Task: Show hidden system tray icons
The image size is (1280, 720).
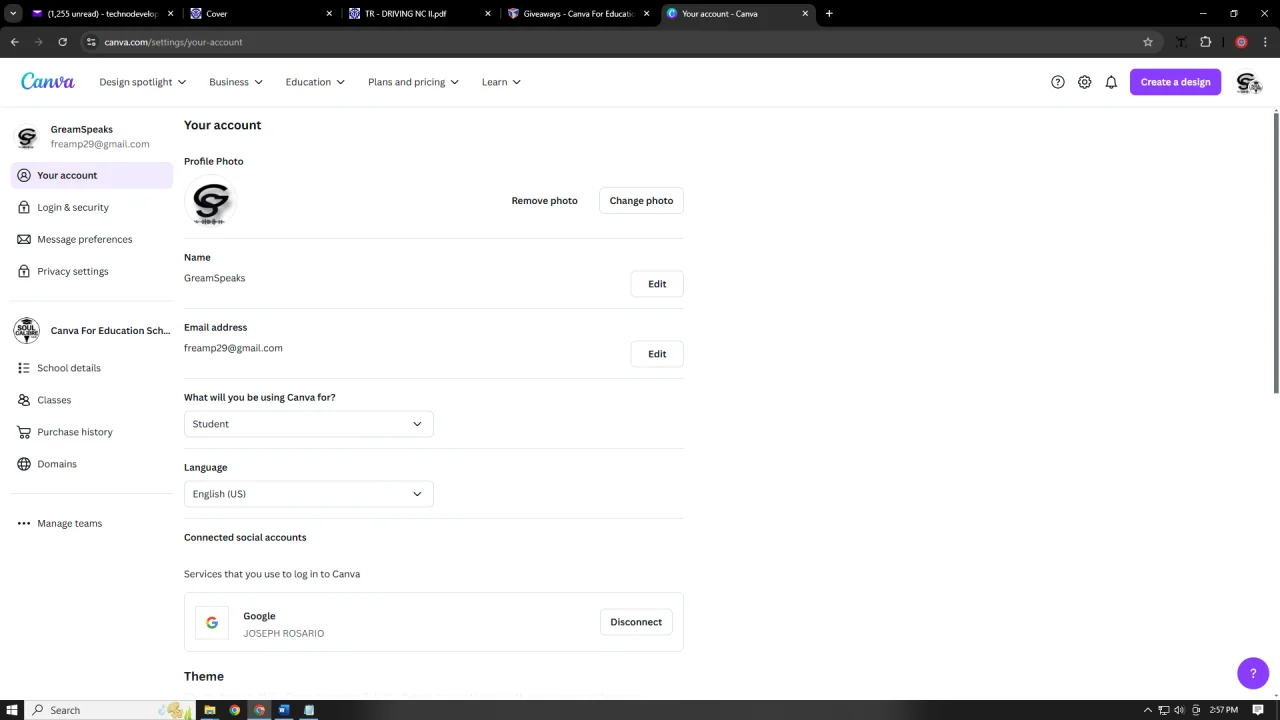Action: tap(1147, 710)
